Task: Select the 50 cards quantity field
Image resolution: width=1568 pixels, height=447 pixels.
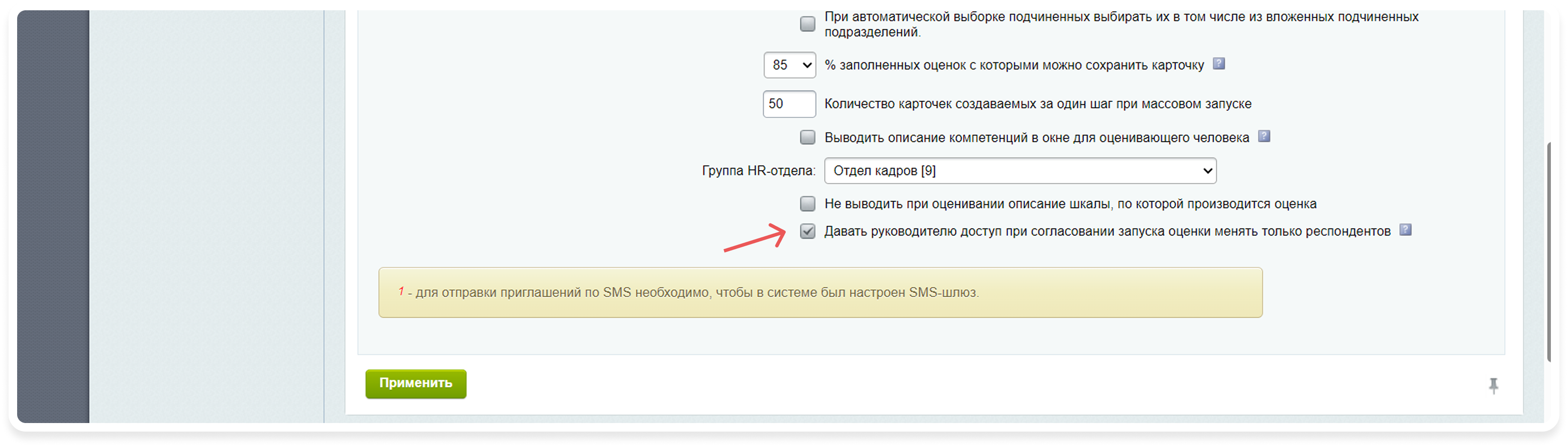Action: pos(790,104)
